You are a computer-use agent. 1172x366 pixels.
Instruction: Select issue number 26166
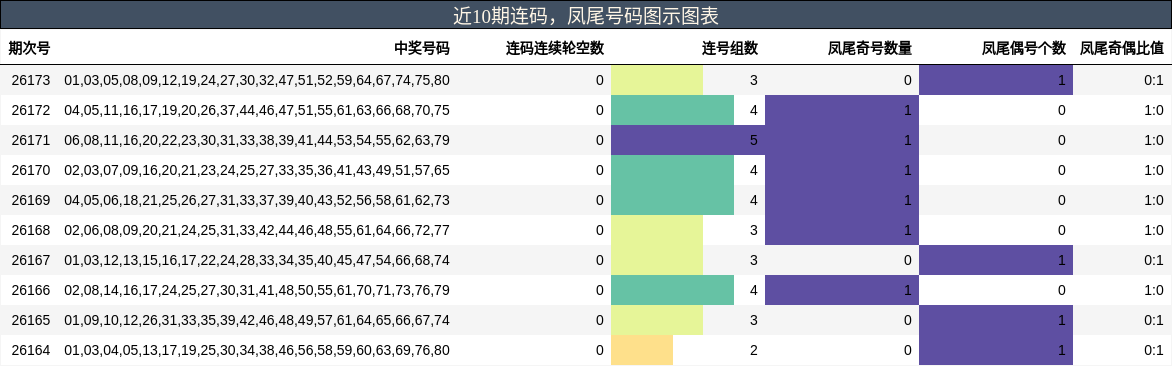coord(31,290)
